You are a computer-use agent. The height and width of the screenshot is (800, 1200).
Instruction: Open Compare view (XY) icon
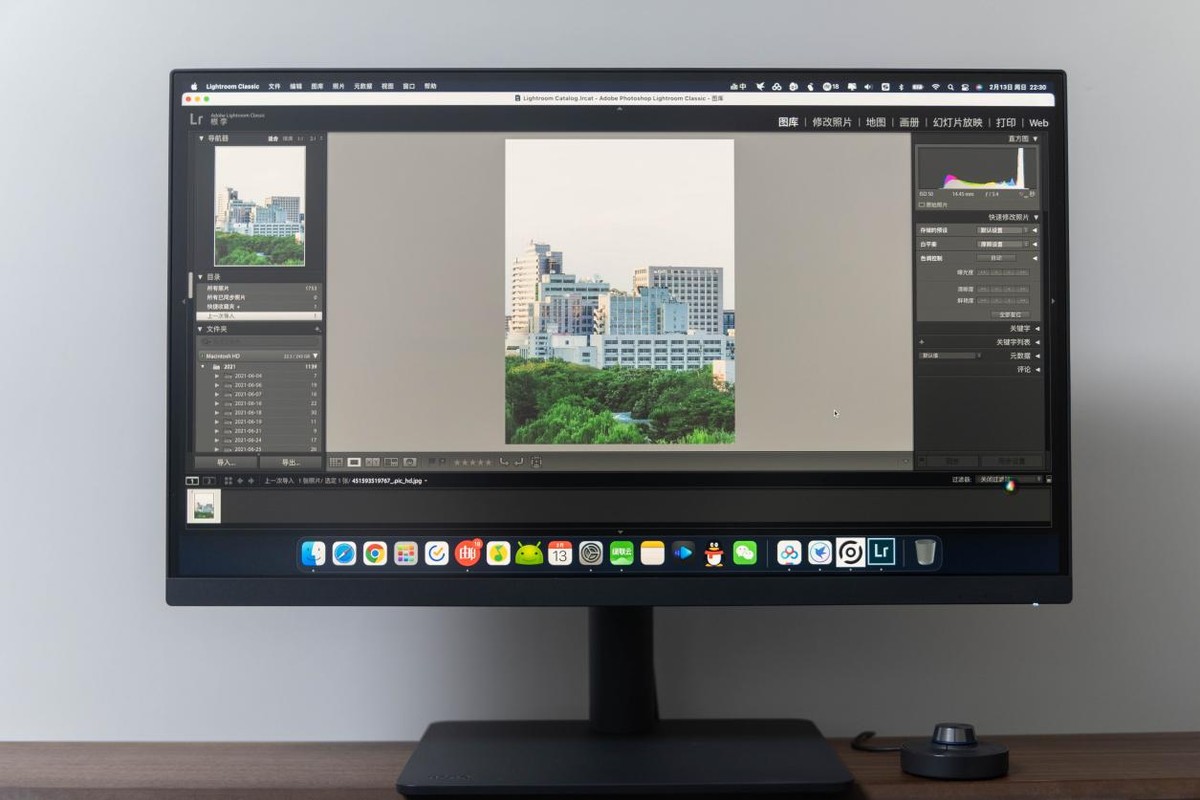[x=372, y=462]
